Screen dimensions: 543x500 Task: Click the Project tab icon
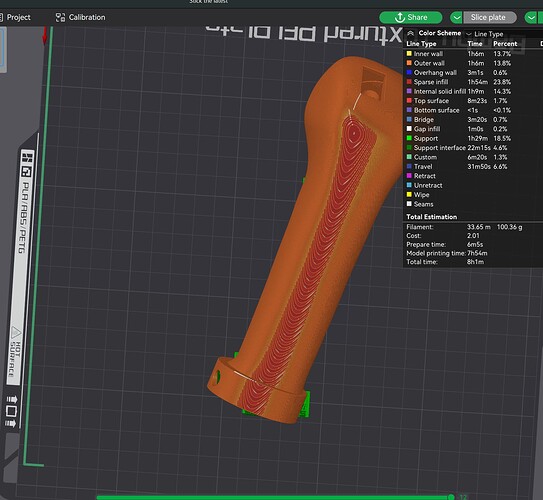pyautogui.click(x=1, y=17)
